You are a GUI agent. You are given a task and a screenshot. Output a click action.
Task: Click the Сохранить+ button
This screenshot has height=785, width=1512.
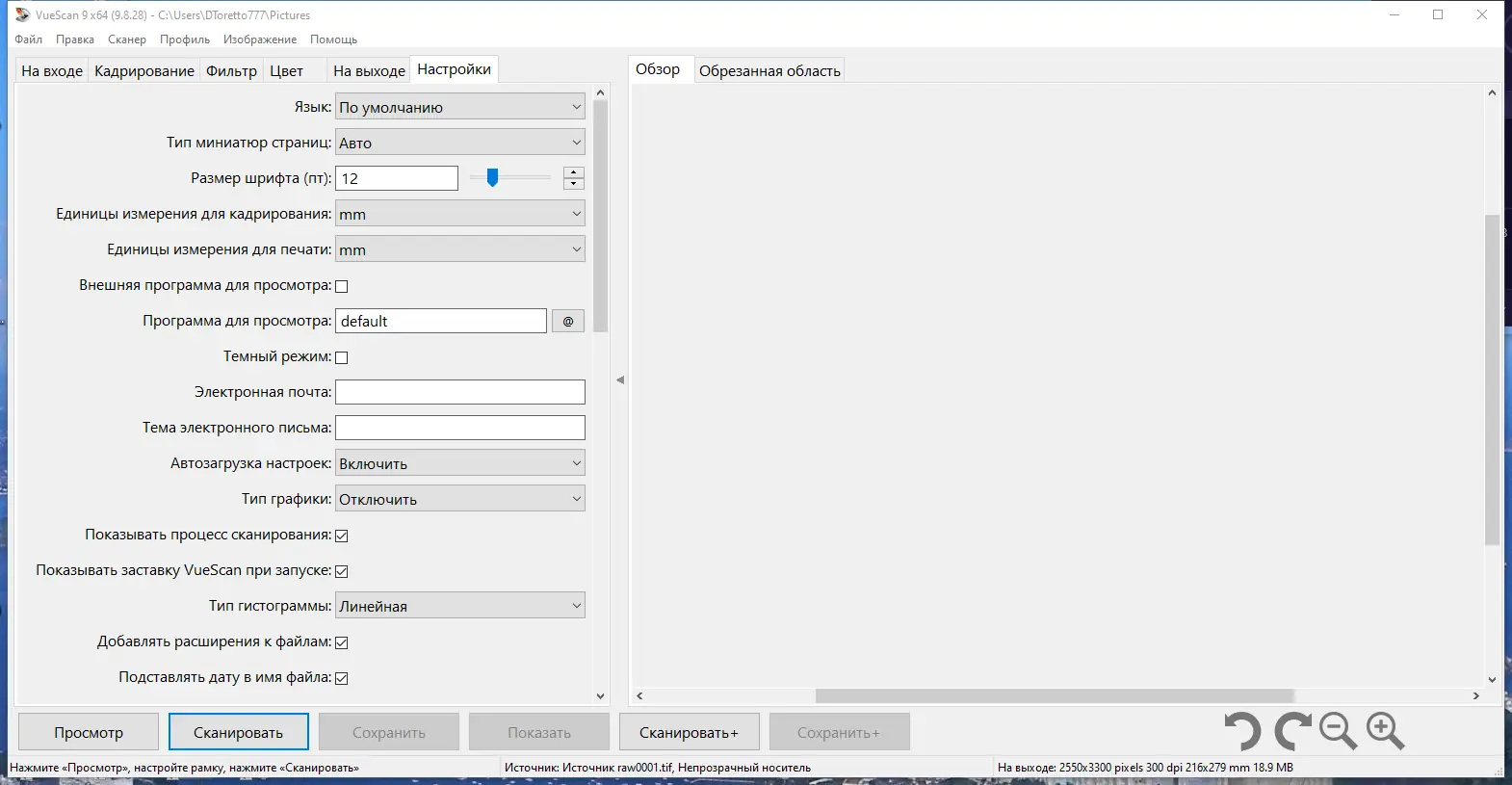click(x=840, y=732)
